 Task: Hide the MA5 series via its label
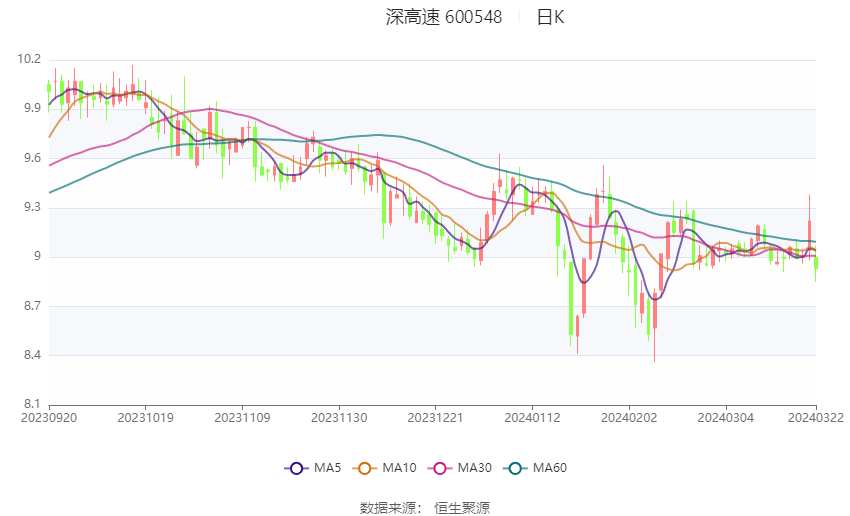pos(327,468)
